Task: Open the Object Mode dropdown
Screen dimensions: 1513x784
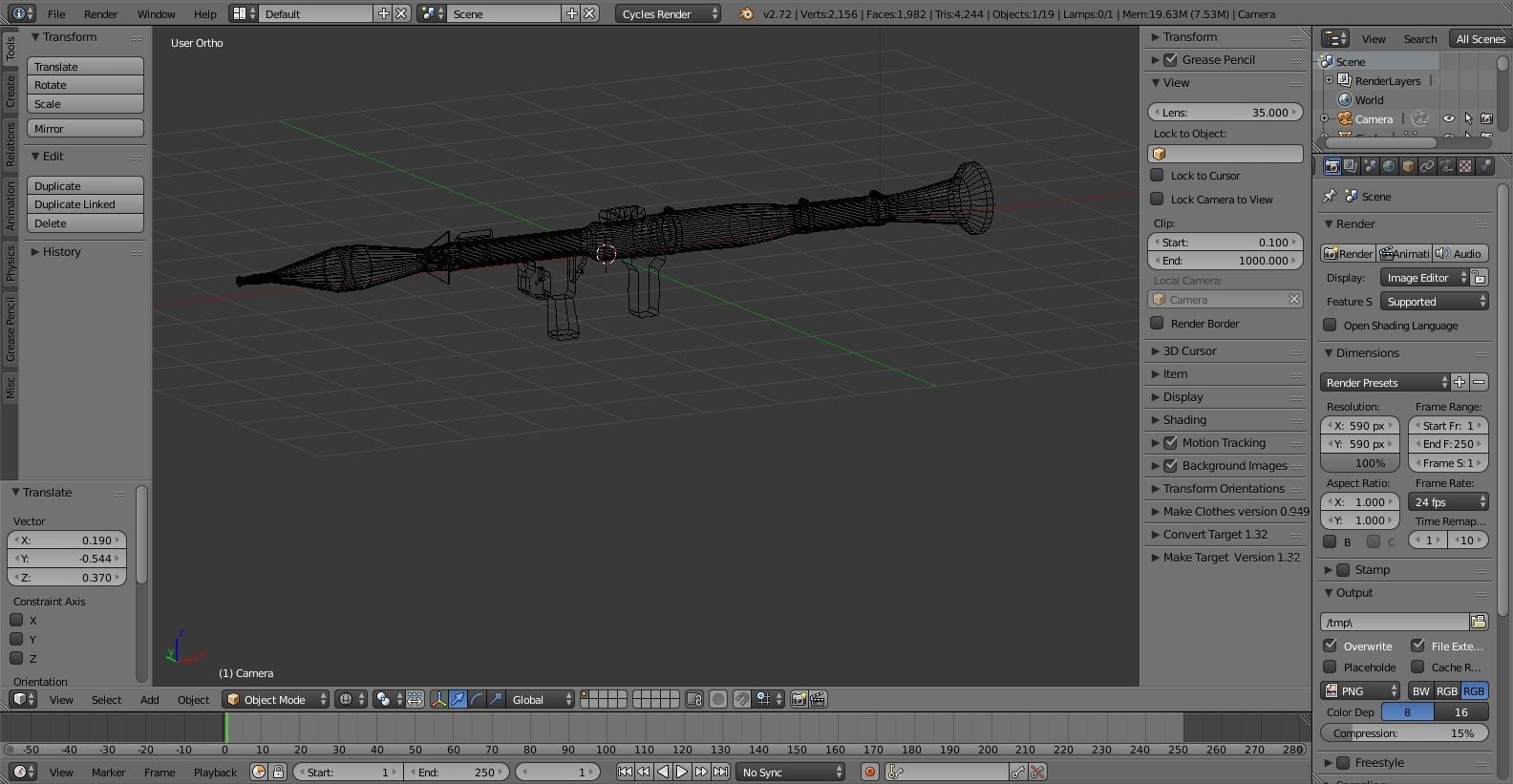Action: point(275,699)
